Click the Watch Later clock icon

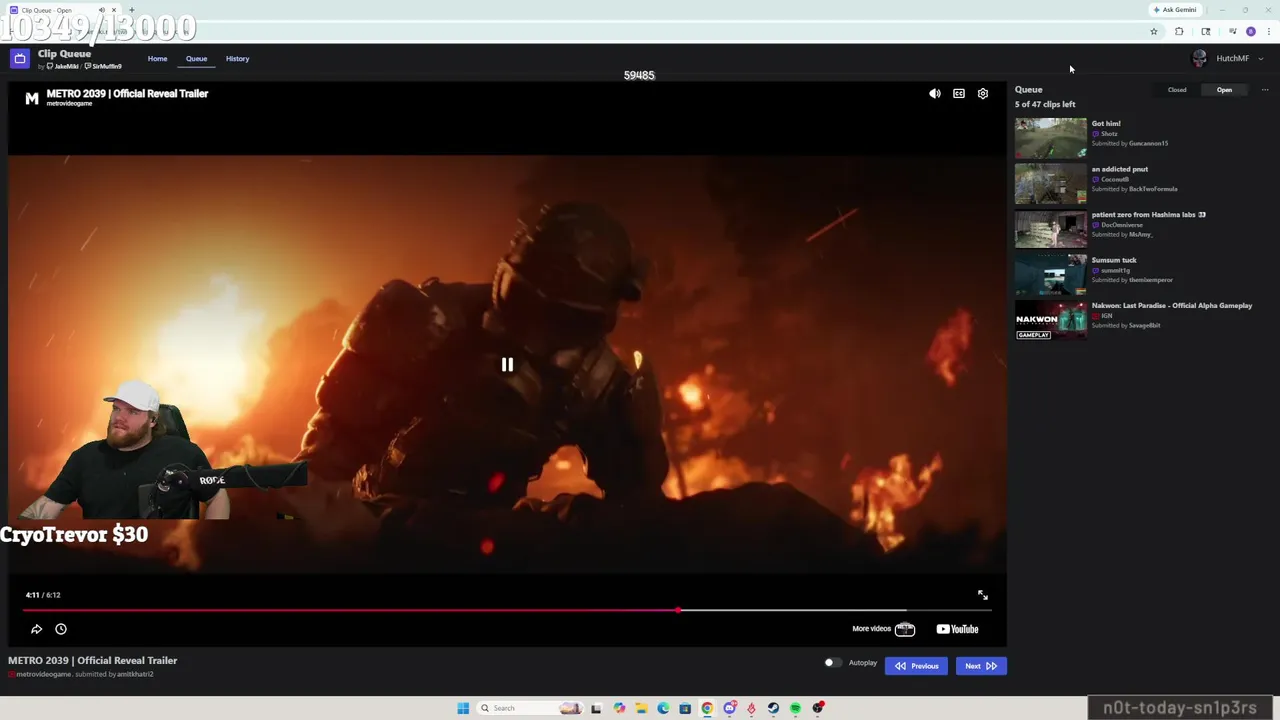61,629
